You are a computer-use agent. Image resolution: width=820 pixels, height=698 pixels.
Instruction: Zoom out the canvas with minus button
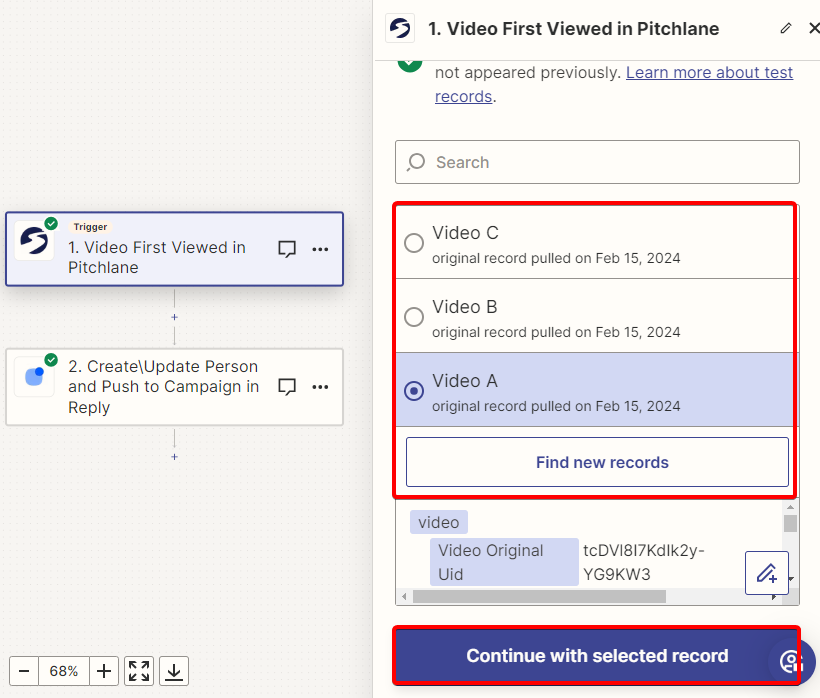24,671
